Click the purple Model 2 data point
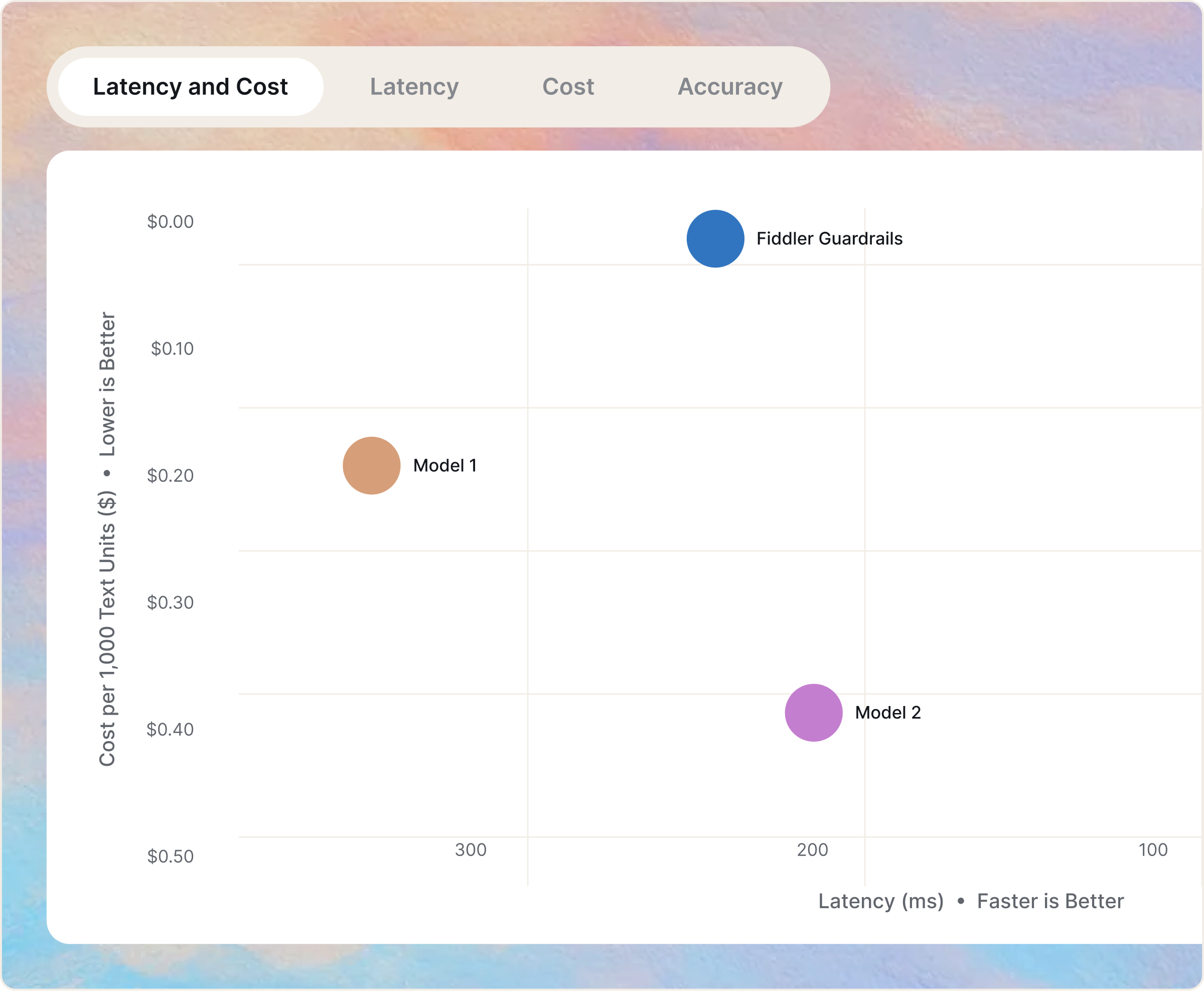Viewport: 1204px width, 991px height. (x=814, y=713)
